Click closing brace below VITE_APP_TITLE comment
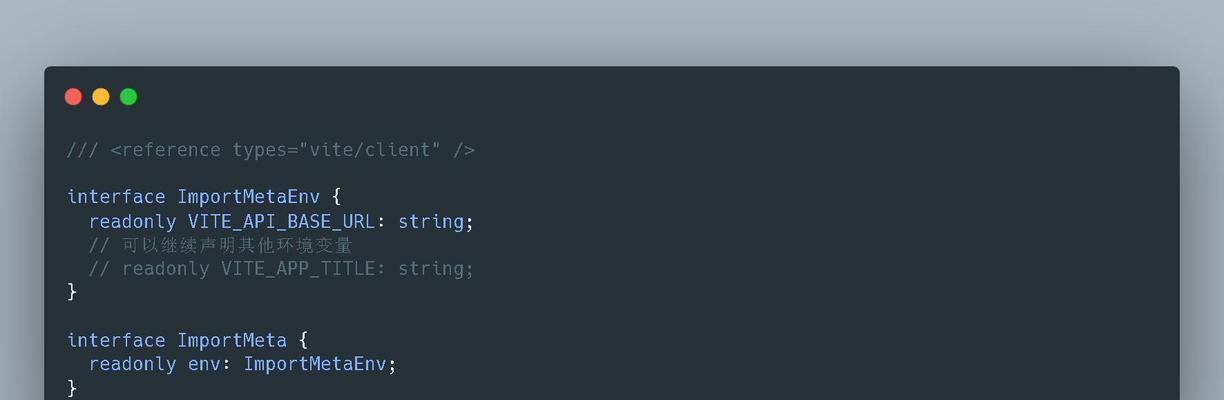 (x=72, y=292)
